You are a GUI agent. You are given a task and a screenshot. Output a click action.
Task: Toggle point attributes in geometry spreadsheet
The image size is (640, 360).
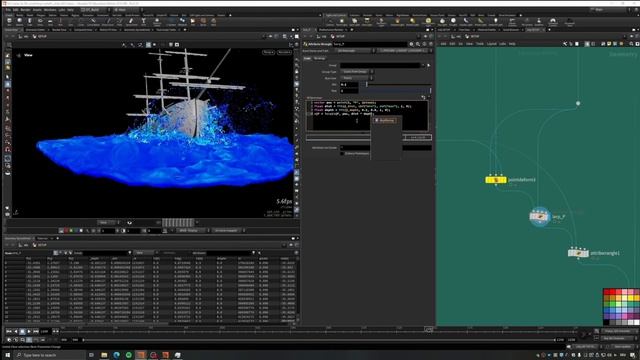(56, 253)
